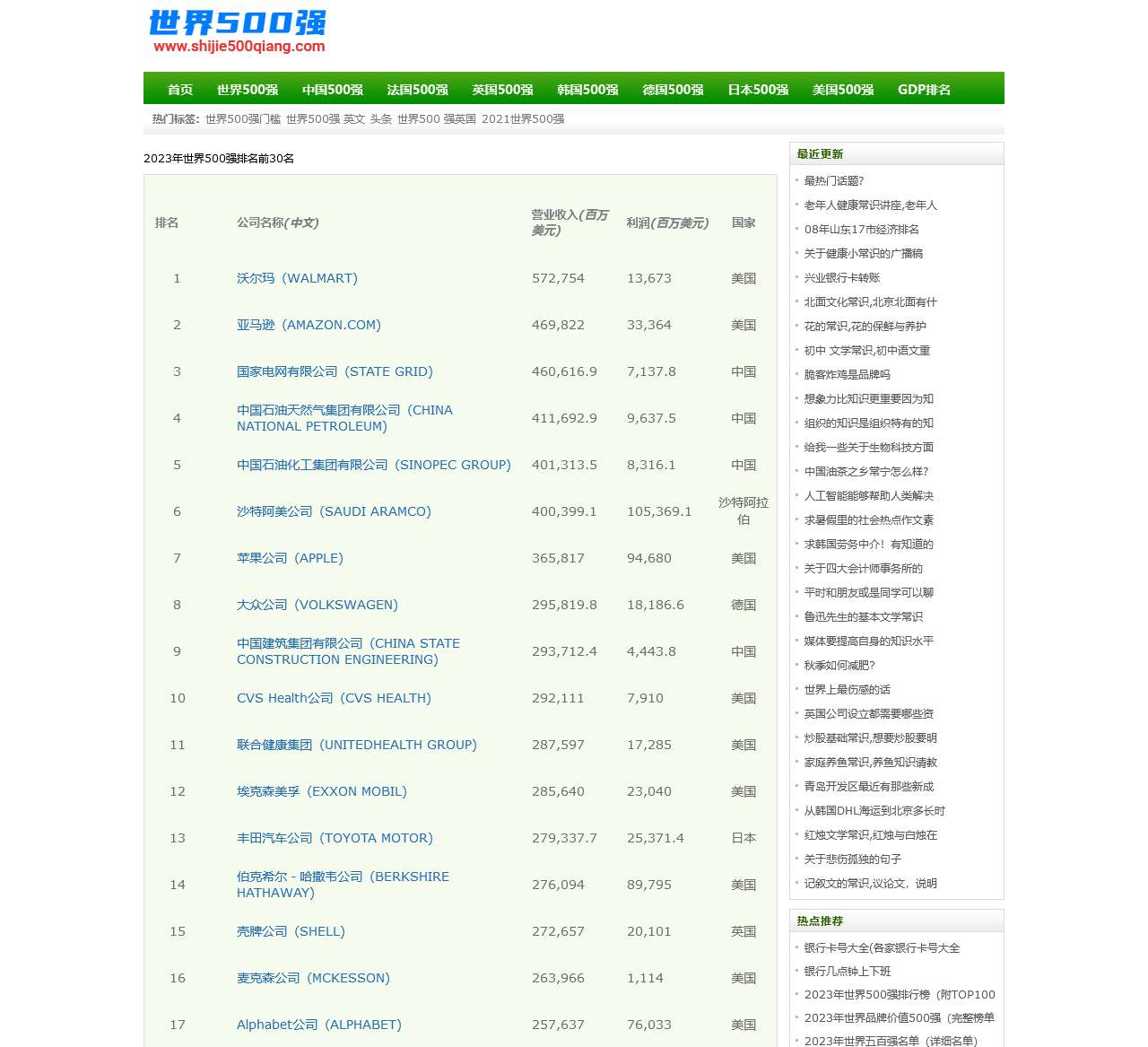Open the 头条 hot tag
1148x1047 pixels.
381,118
